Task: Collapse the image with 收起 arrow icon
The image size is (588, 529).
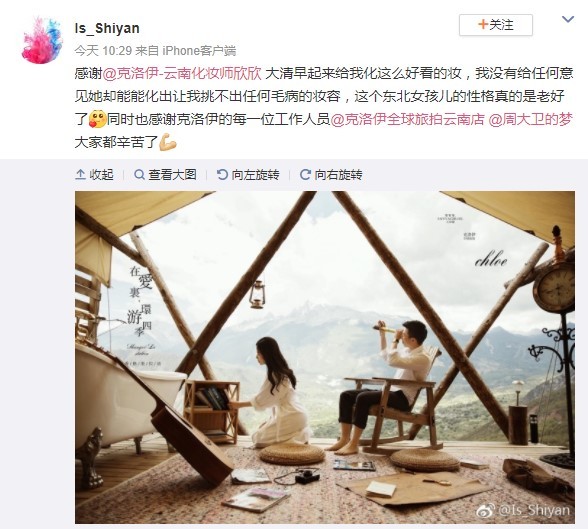Action: click(x=81, y=174)
